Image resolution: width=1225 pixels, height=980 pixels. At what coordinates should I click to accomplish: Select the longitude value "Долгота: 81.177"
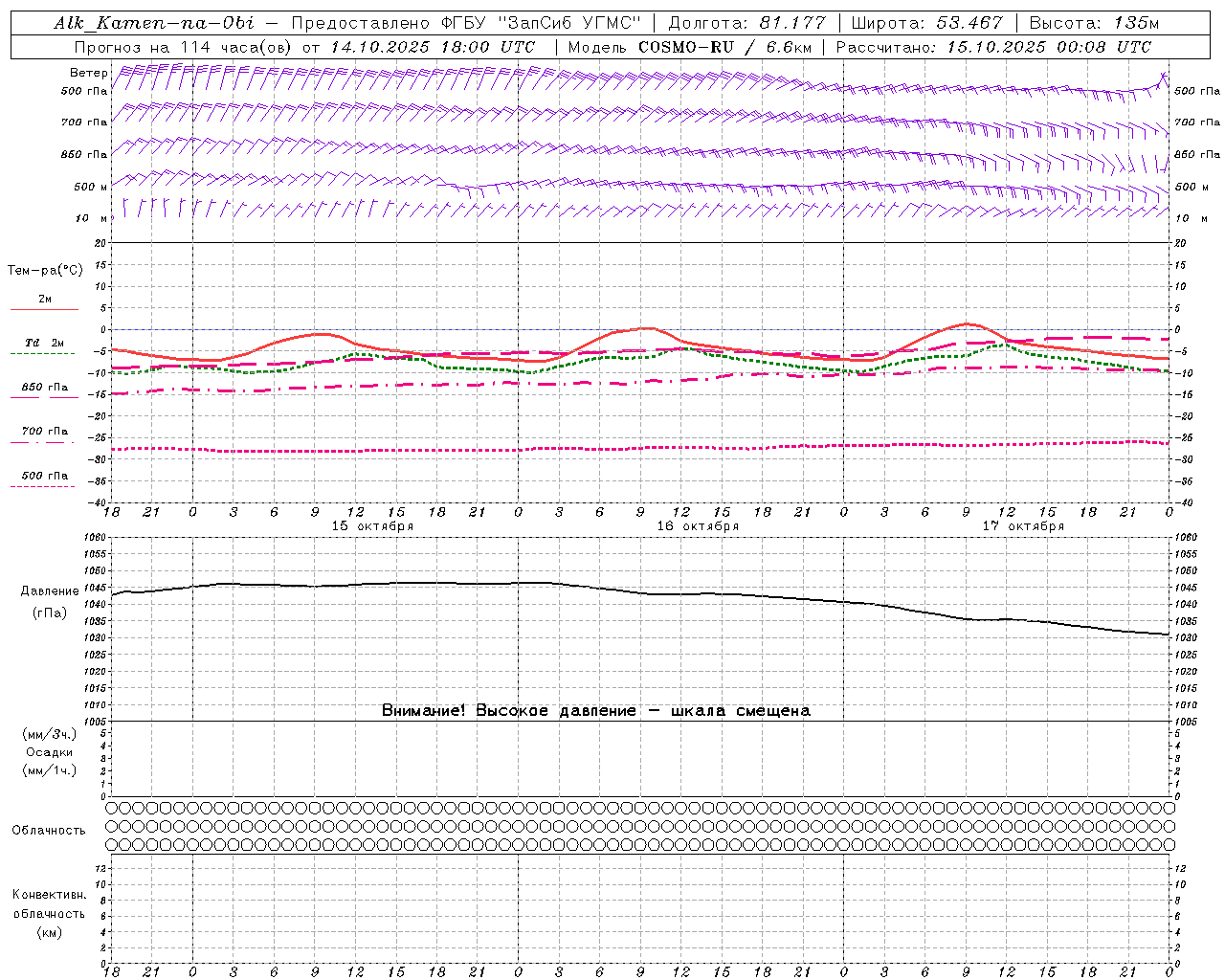tap(748, 23)
